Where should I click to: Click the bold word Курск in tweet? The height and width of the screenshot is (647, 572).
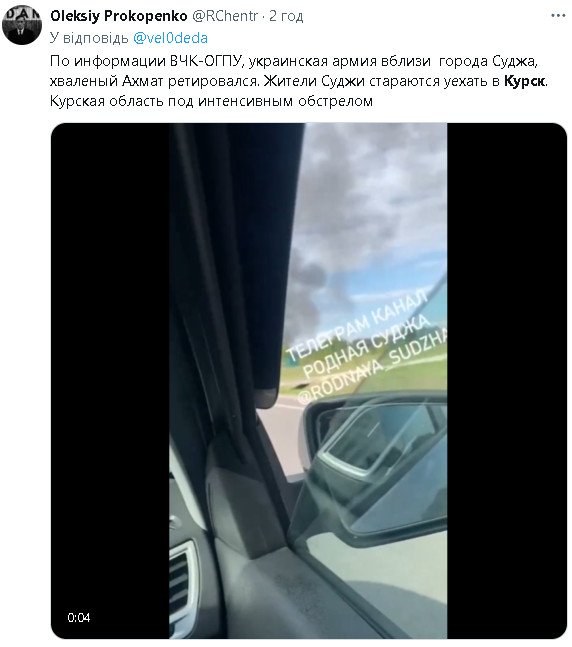click(x=524, y=81)
